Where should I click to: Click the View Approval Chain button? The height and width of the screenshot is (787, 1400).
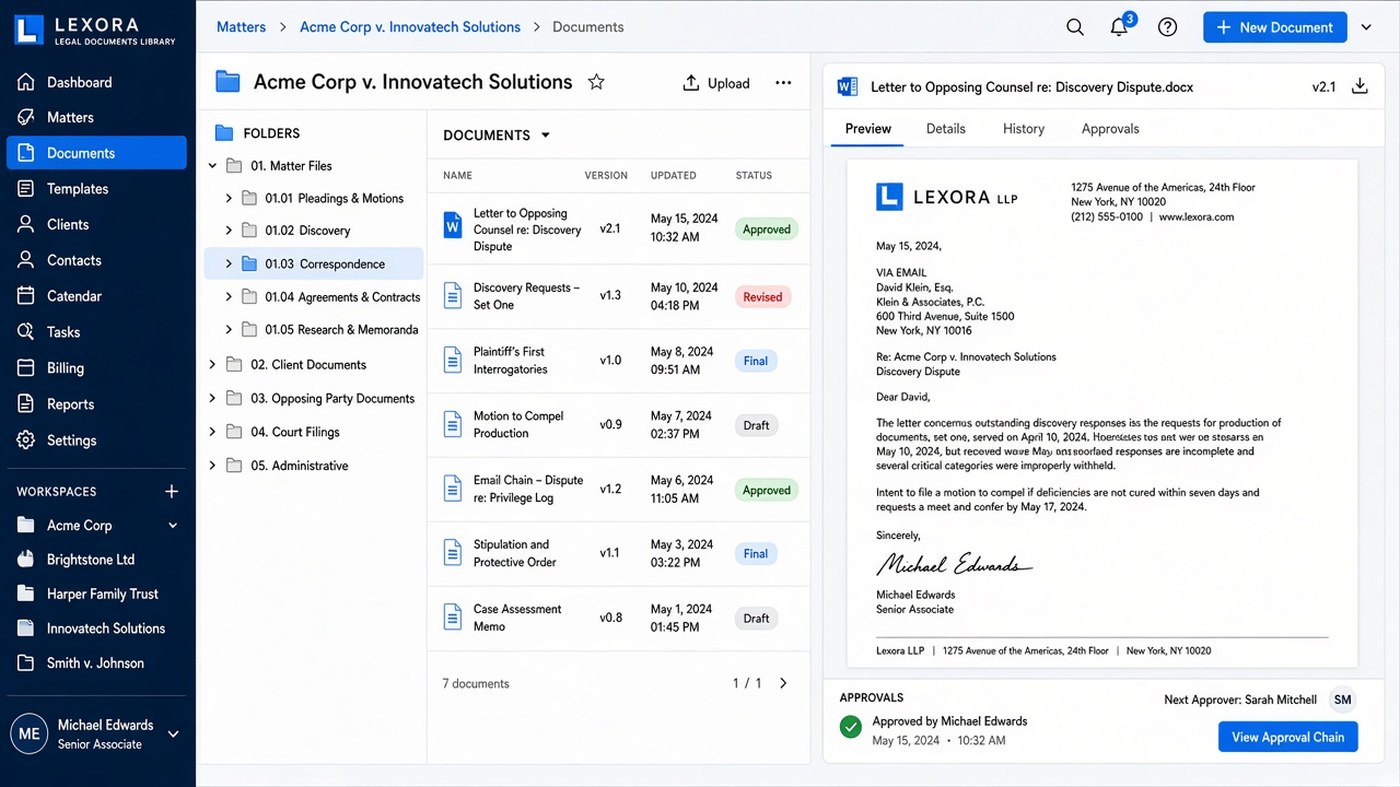pyautogui.click(x=1287, y=737)
